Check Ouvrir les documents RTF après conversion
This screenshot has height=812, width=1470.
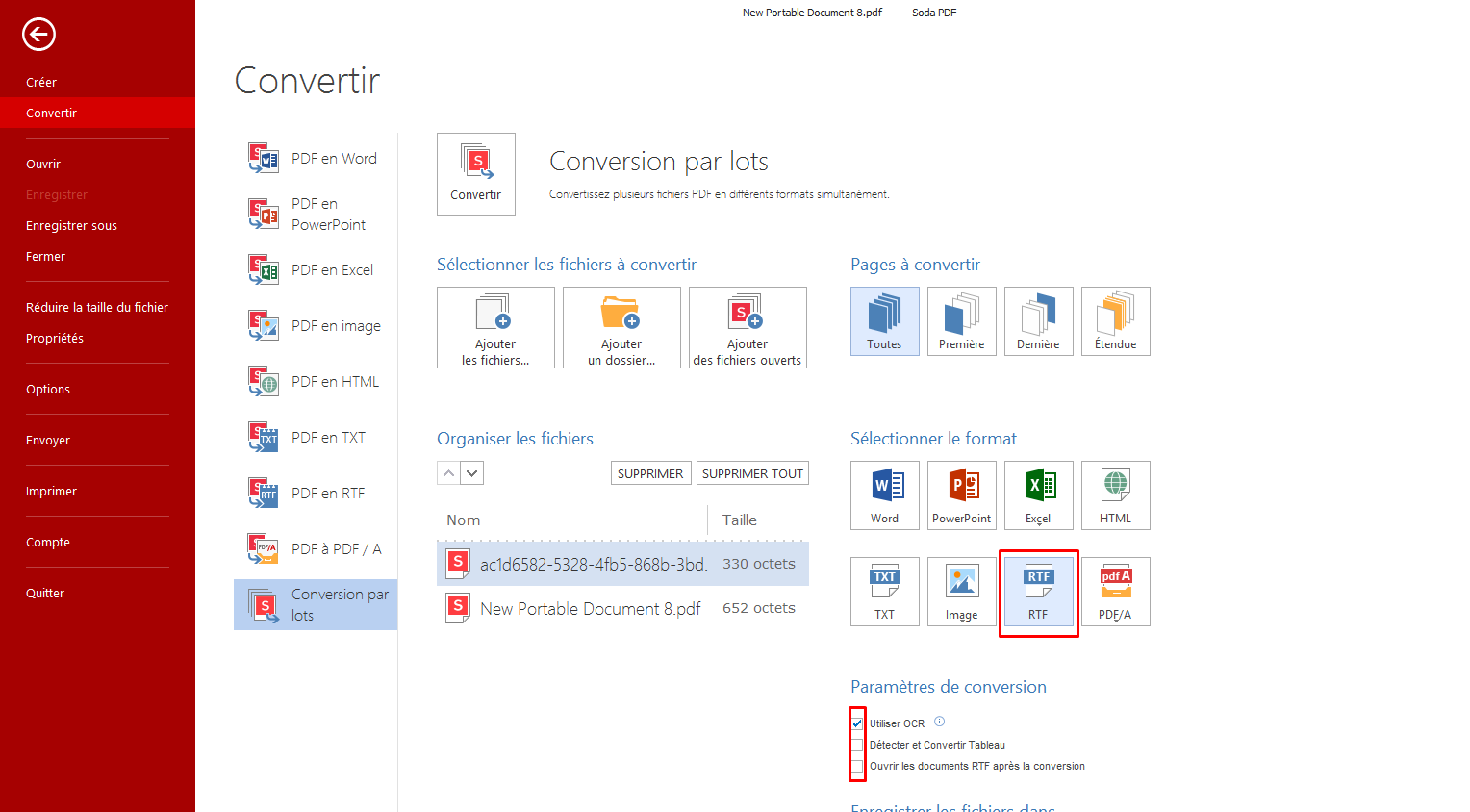pyautogui.click(x=857, y=767)
